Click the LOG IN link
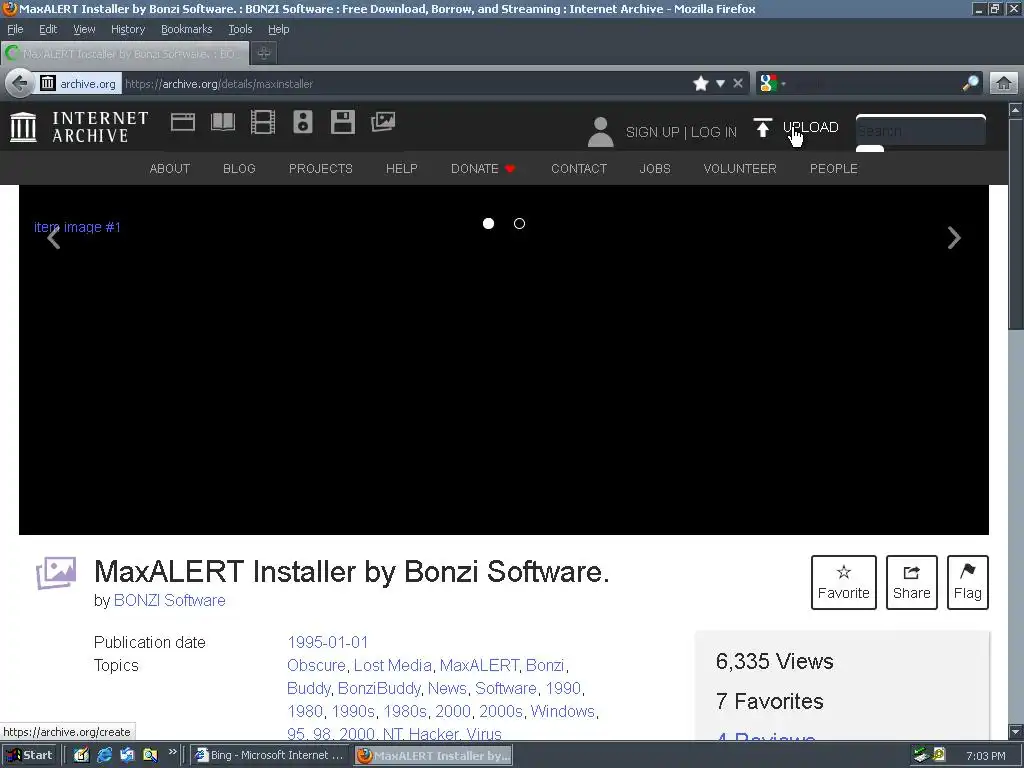Image resolution: width=1024 pixels, height=768 pixels. click(x=713, y=132)
